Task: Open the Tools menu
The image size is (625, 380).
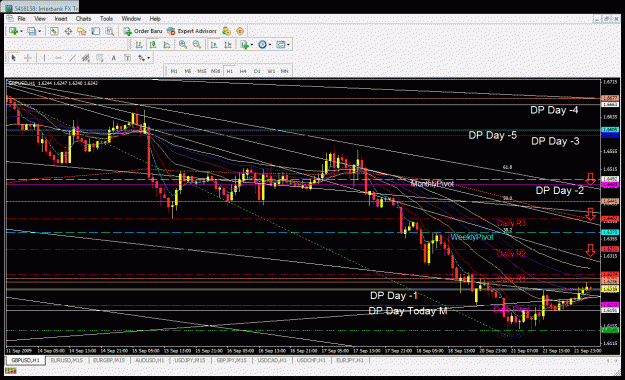Action: (x=106, y=19)
